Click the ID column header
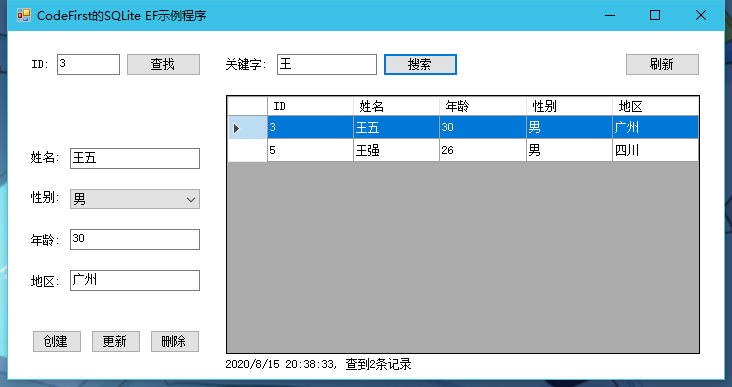The height and width of the screenshot is (387, 732). click(x=310, y=106)
